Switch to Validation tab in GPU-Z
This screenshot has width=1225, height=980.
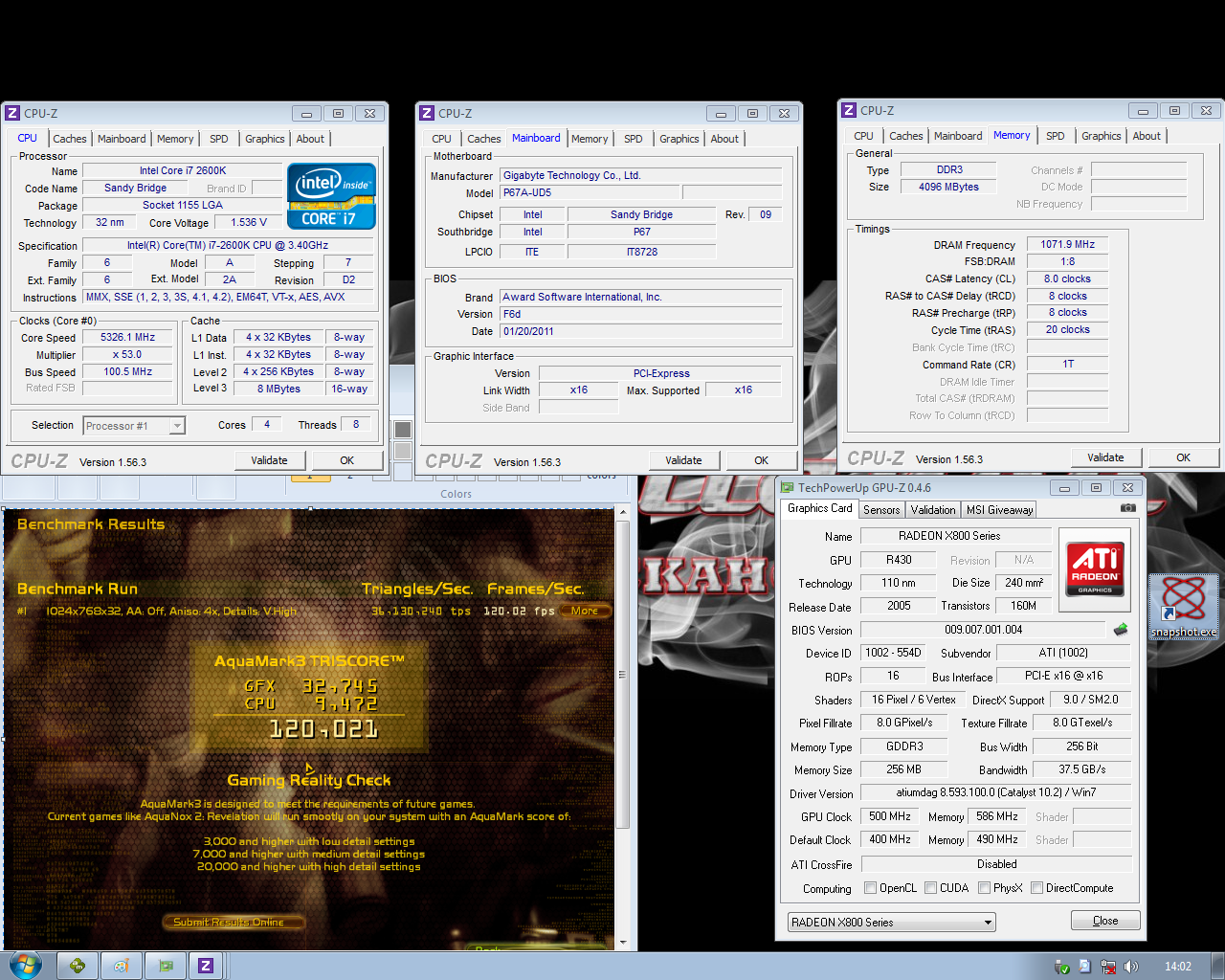coord(933,510)
